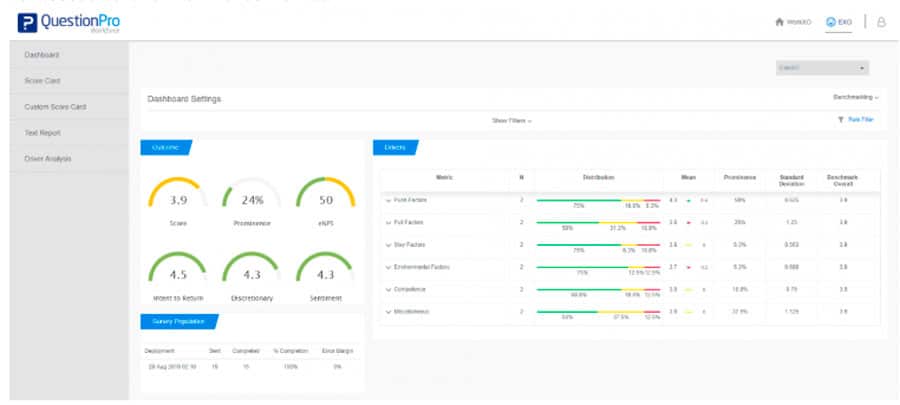The width and height of the screenshot is (900, 405).
Task: Click the green trend arrow in Push Factors row
Action: coord(689,200)
